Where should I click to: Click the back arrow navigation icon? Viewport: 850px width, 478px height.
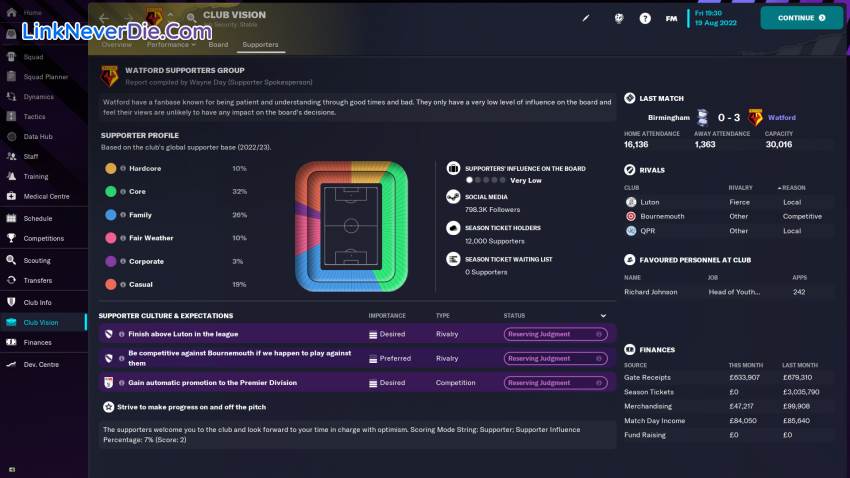[x=104, y=18]
